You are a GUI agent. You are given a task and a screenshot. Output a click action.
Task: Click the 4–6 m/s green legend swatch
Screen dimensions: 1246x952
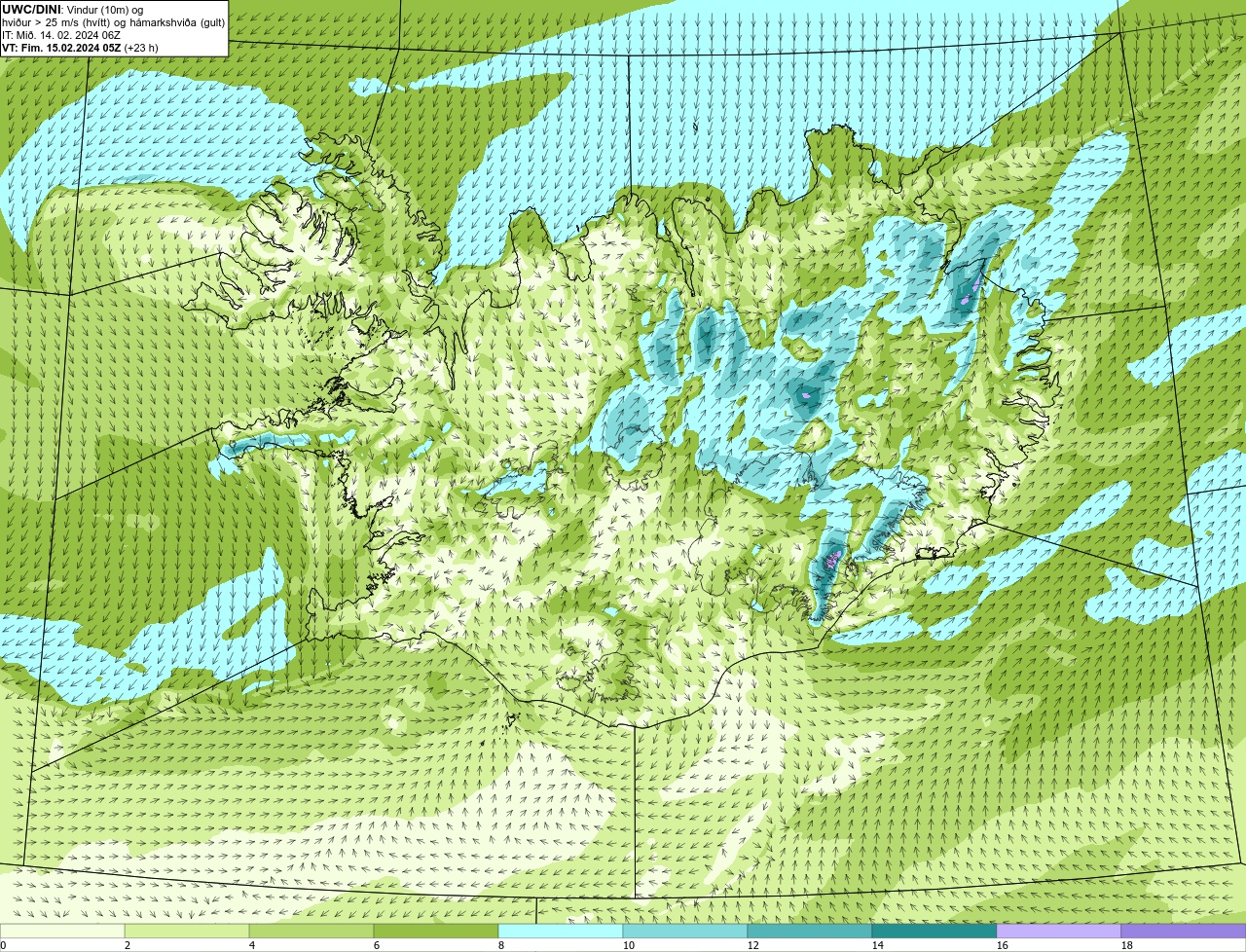(311, 931)
